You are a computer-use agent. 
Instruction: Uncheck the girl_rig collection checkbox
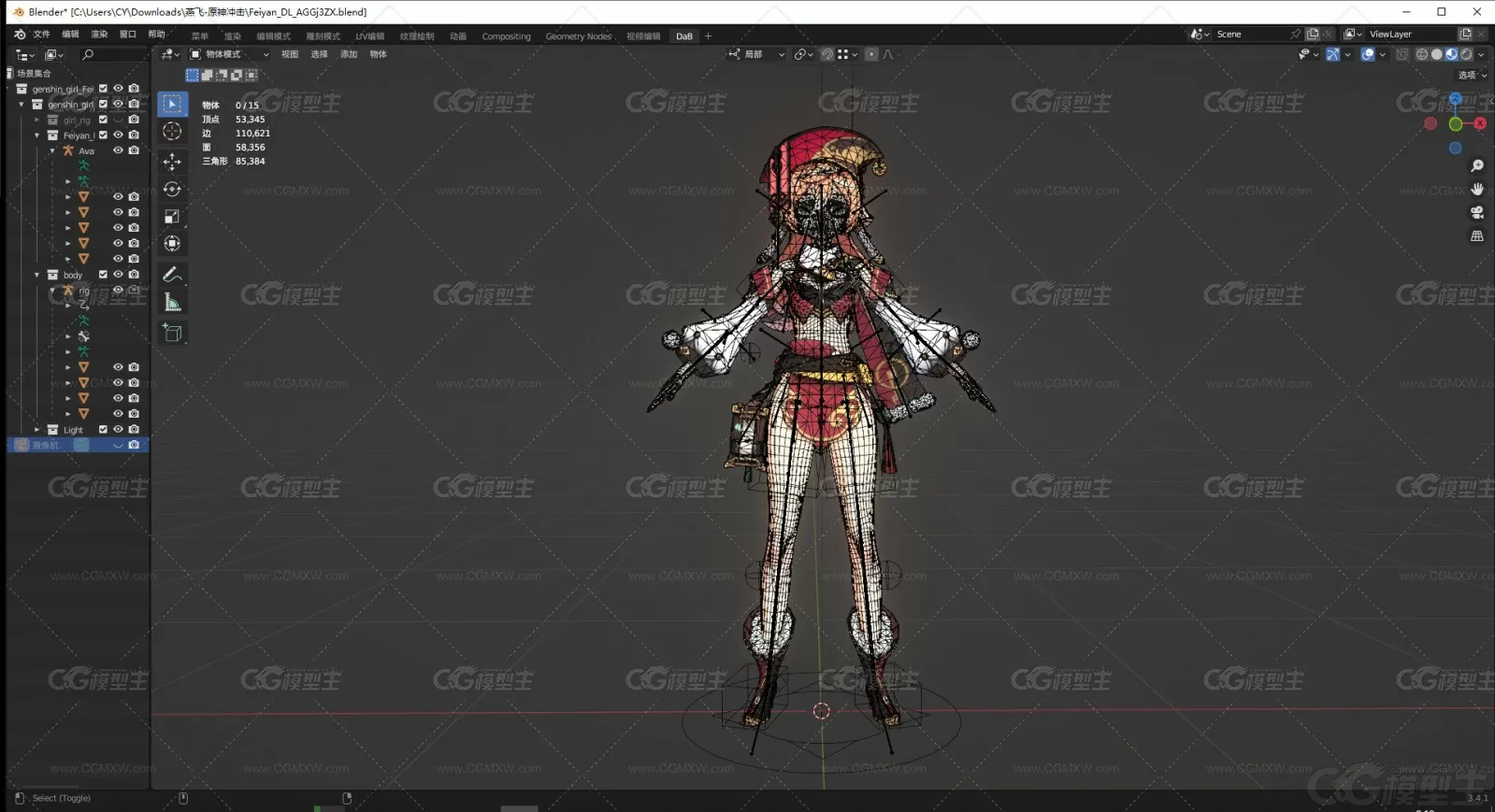103,120
